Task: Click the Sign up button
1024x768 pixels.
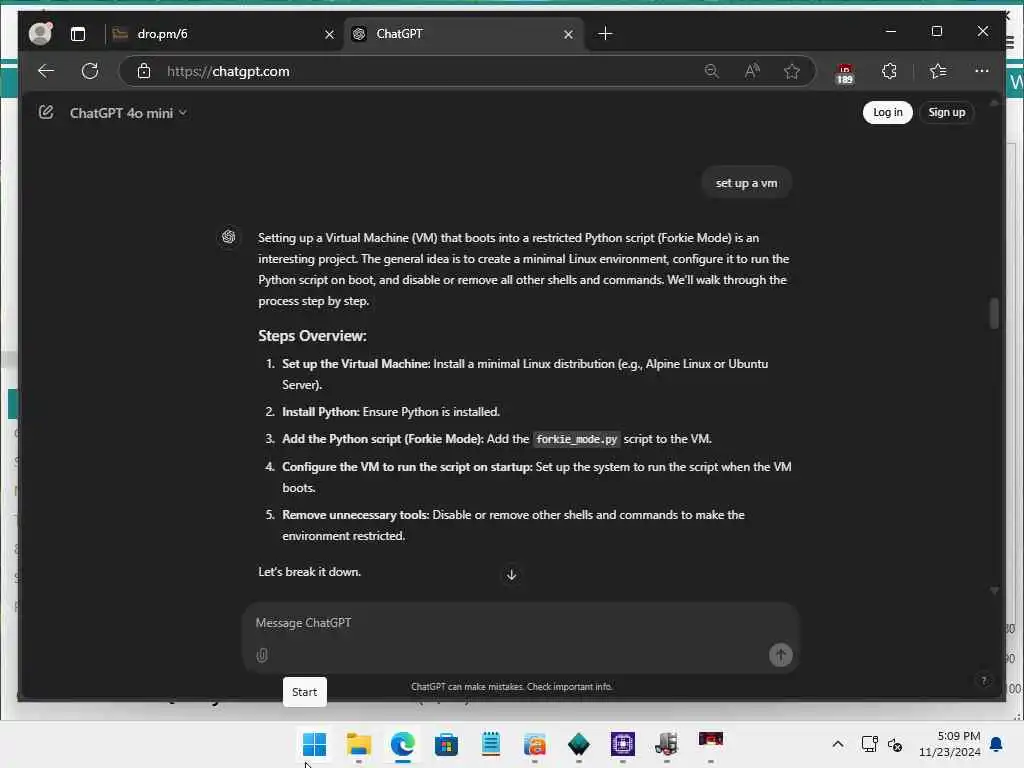Action: (946, 112)
